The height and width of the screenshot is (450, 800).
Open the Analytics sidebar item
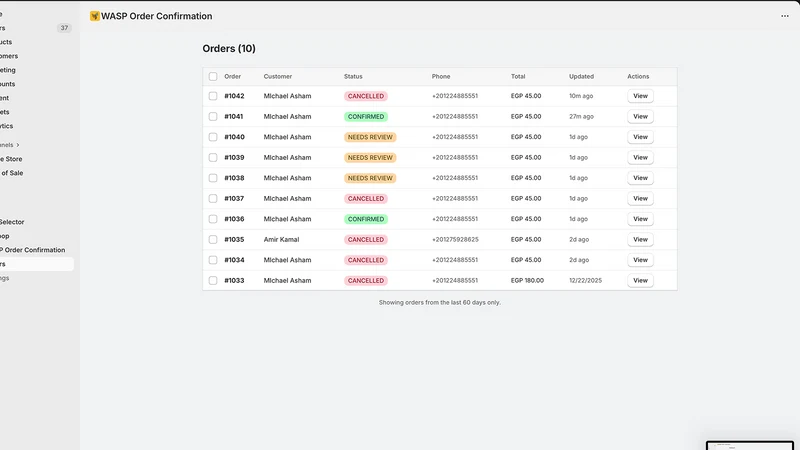[x=7, y=126]
